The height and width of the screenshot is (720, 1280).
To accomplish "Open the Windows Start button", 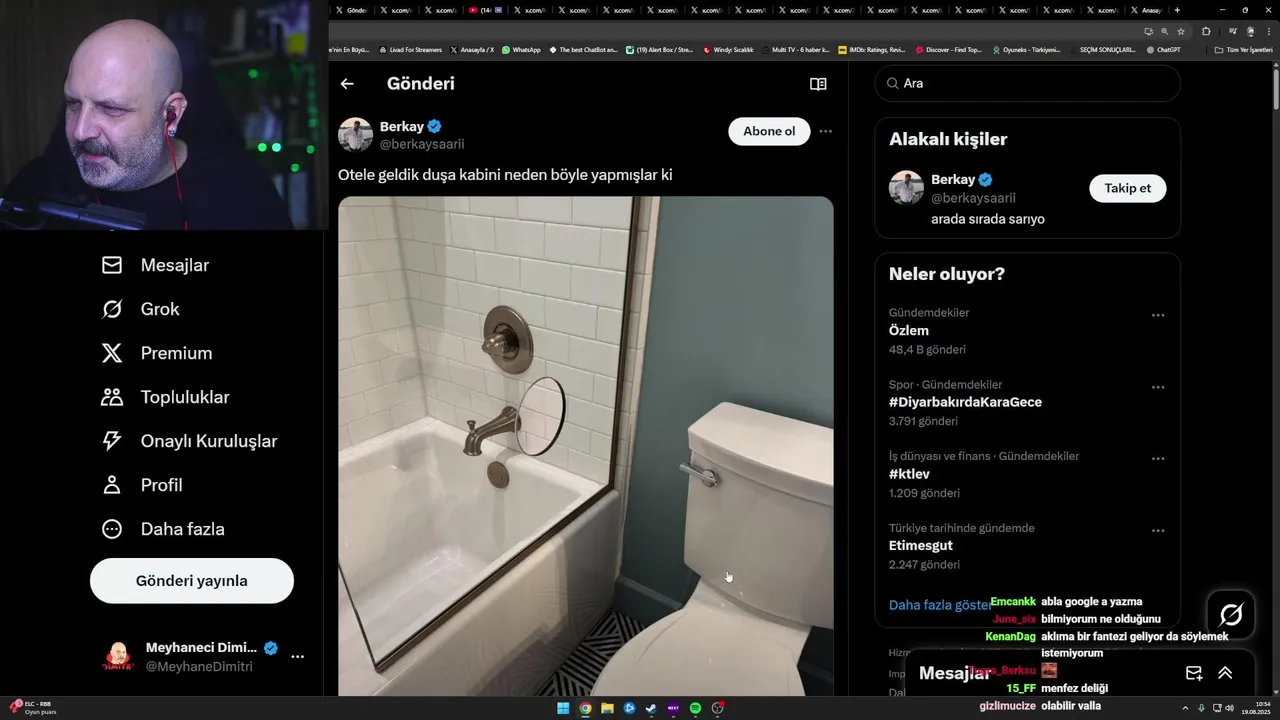I will pyautogui.click(x=563, y=708).
